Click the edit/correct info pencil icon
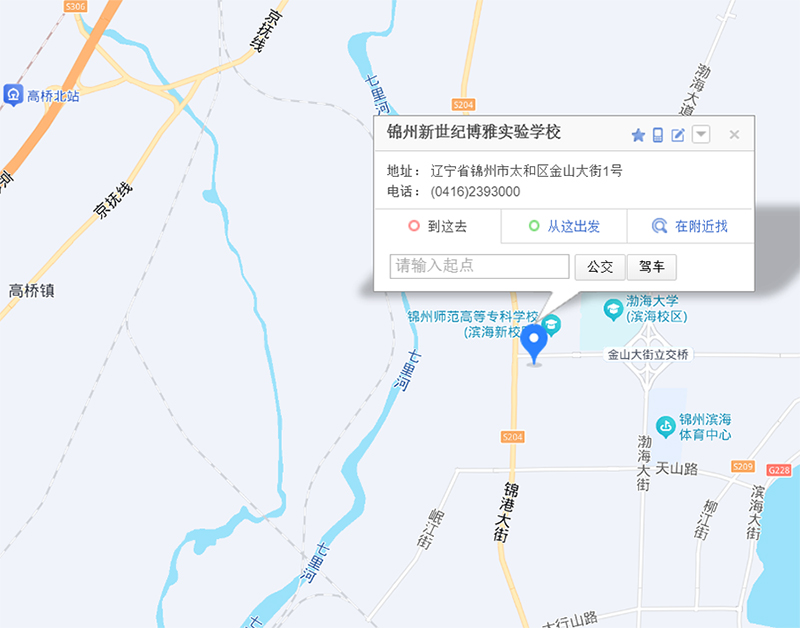Image resolution: width=800 pixels, height=628 pixels. click(x=678, y=135)
